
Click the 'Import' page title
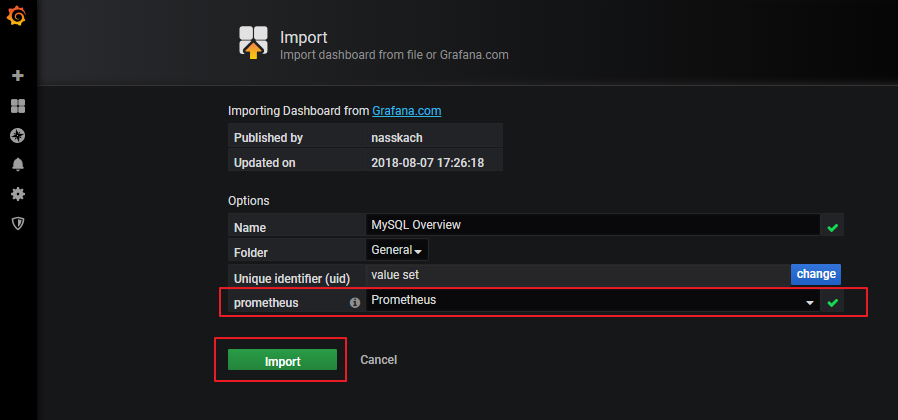pos(304,37)
